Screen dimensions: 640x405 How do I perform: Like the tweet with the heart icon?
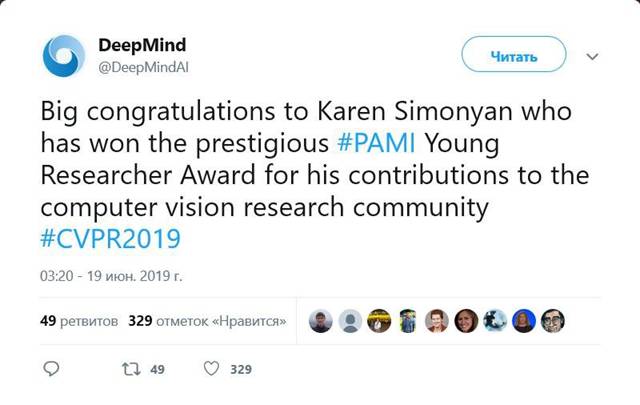coord(211,369)
